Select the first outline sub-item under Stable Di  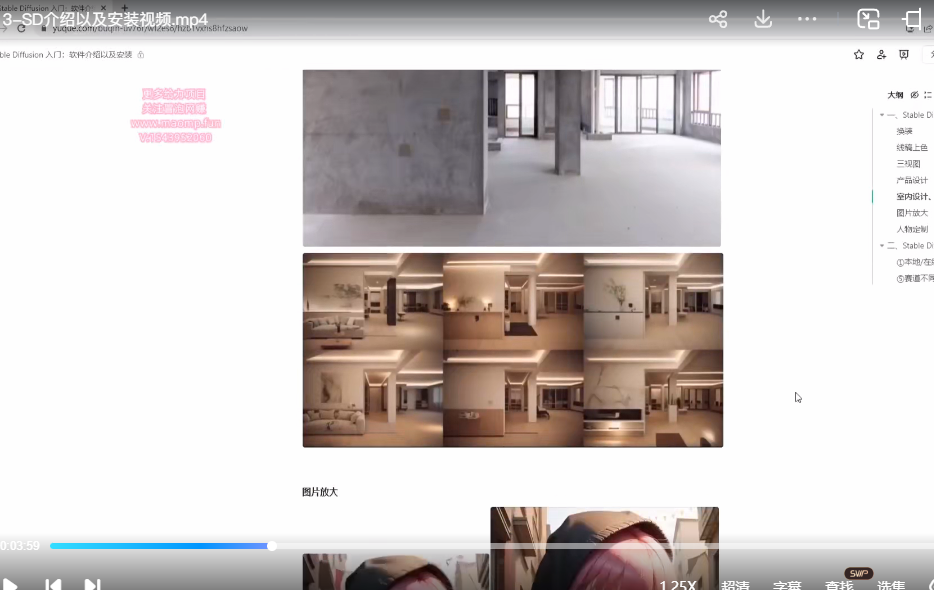(904, 131)
